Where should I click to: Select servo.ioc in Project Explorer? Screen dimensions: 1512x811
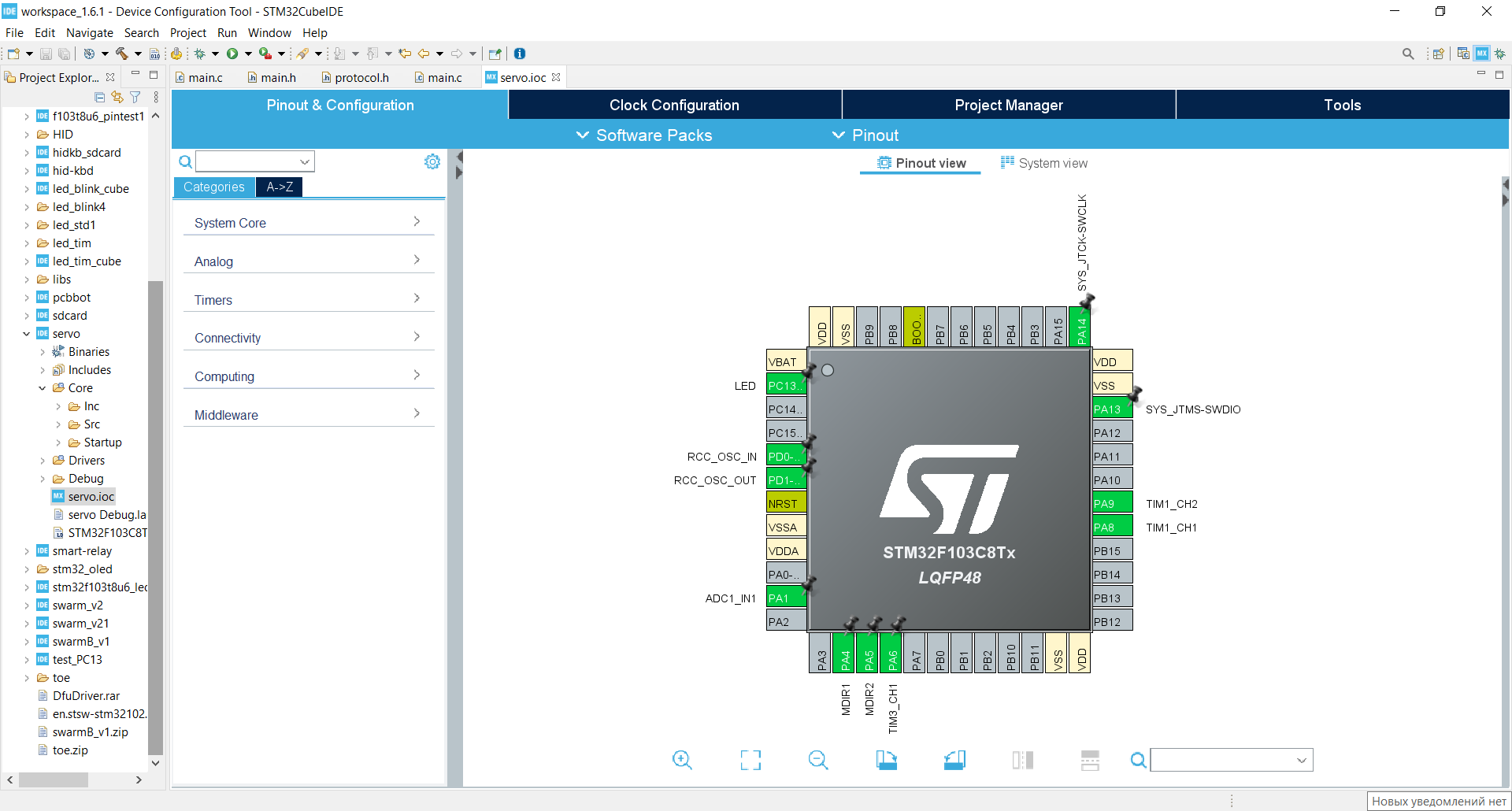pyautogui.click(x=83, y=497)
